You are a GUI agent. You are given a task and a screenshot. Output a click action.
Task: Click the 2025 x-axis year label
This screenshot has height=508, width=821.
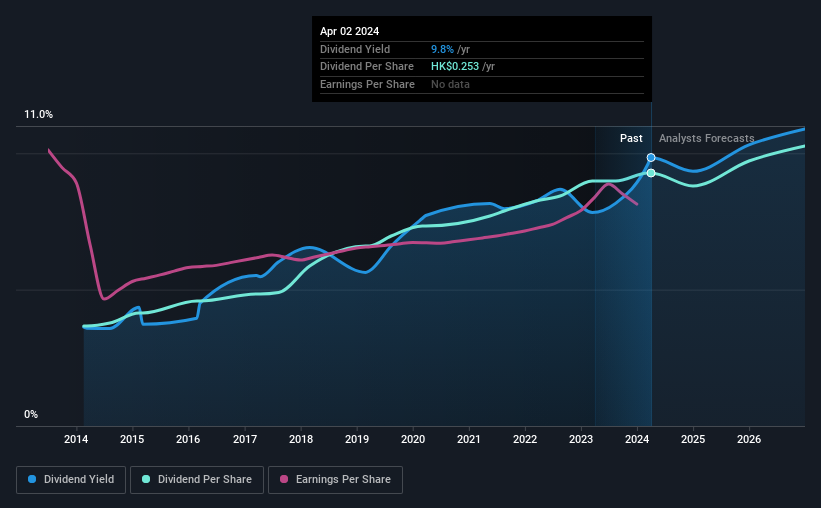coord(693,439)
